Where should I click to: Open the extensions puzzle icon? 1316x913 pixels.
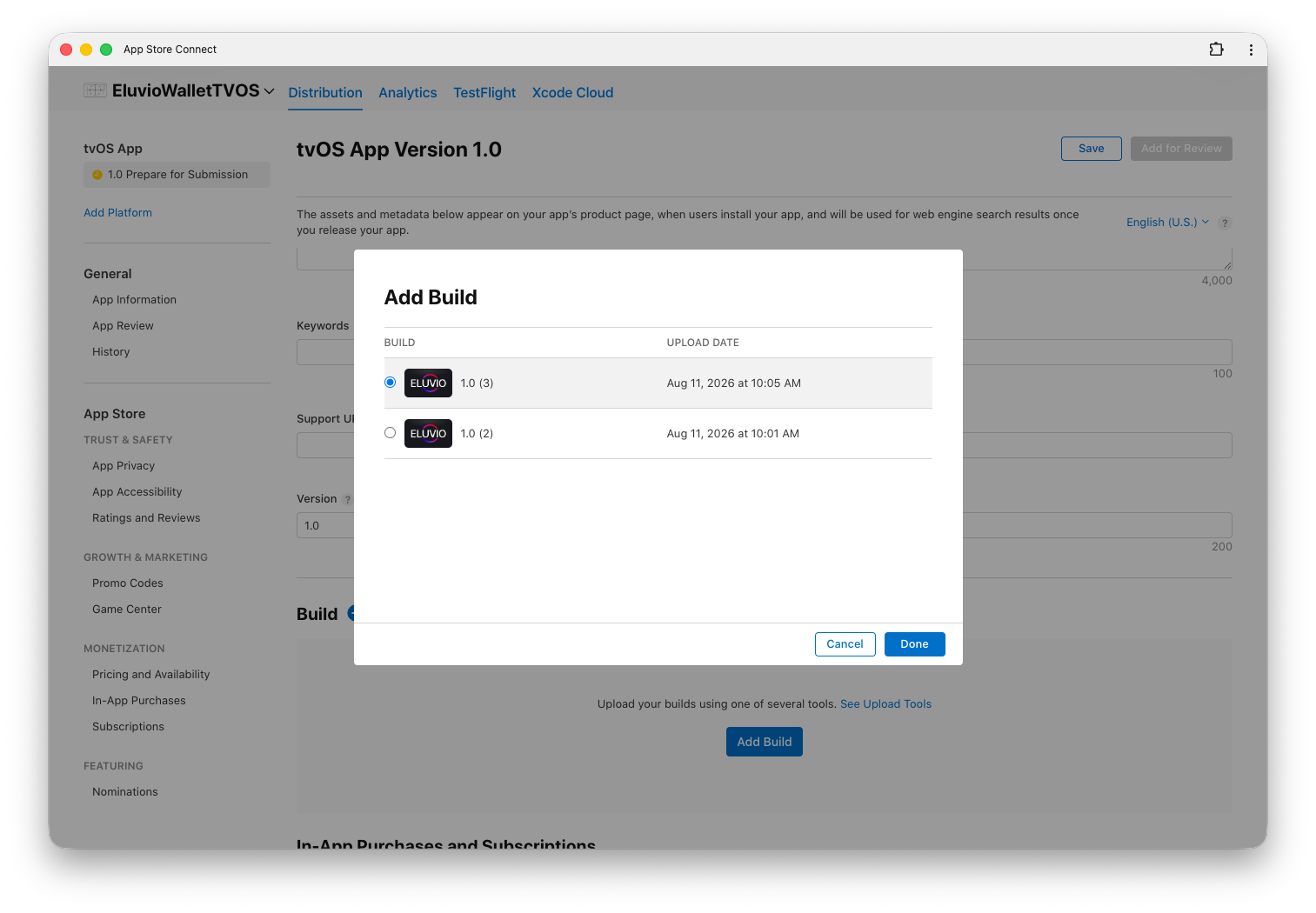click(x=1216, y=50)
